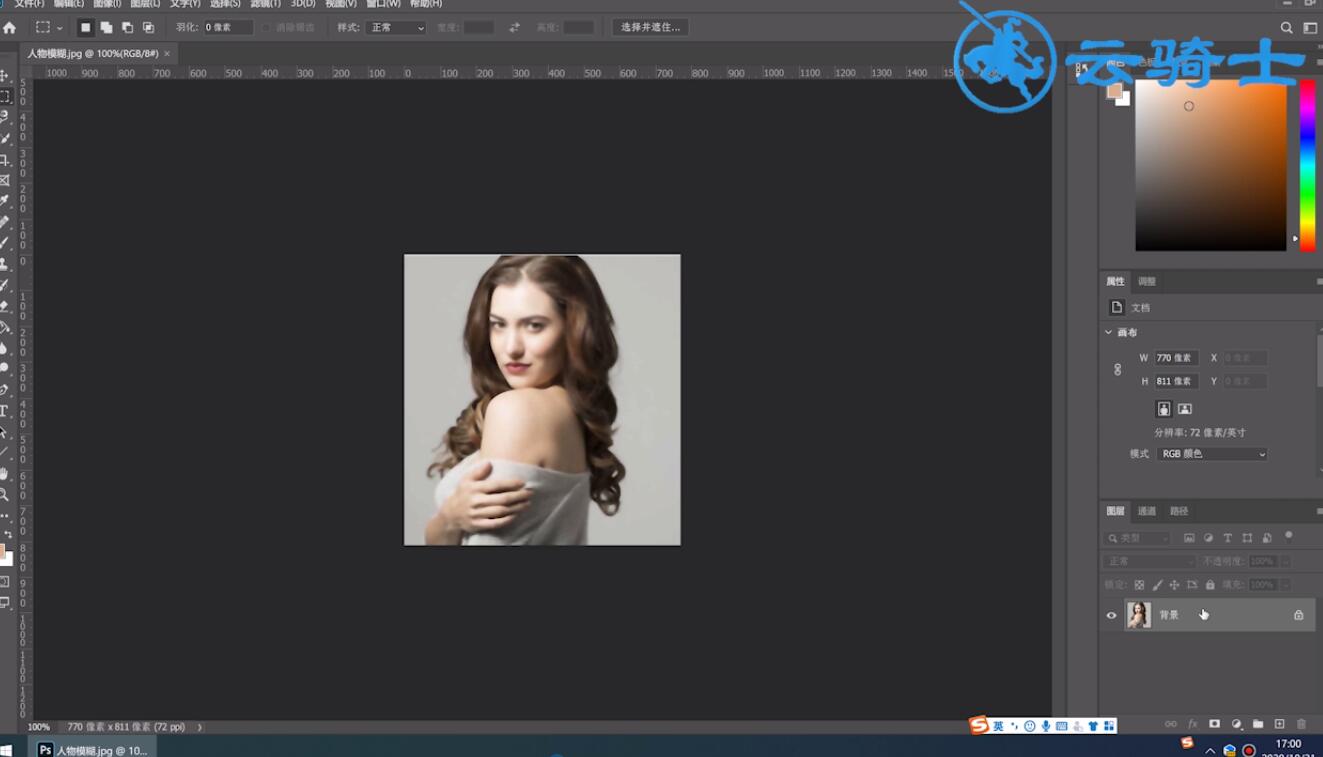
Task: Create a new layer group
Action: pos(1258,724)
